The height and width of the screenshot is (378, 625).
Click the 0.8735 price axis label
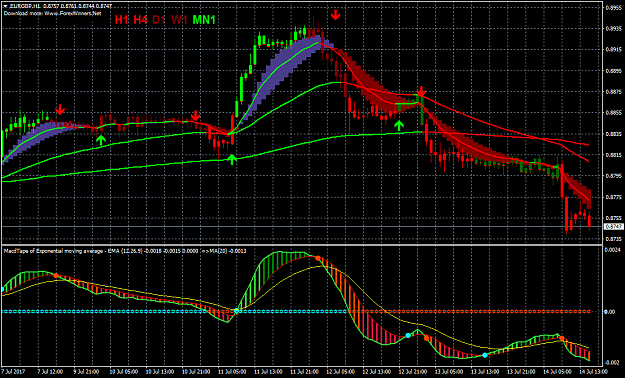pyautogui.click(x=613, y=239)
